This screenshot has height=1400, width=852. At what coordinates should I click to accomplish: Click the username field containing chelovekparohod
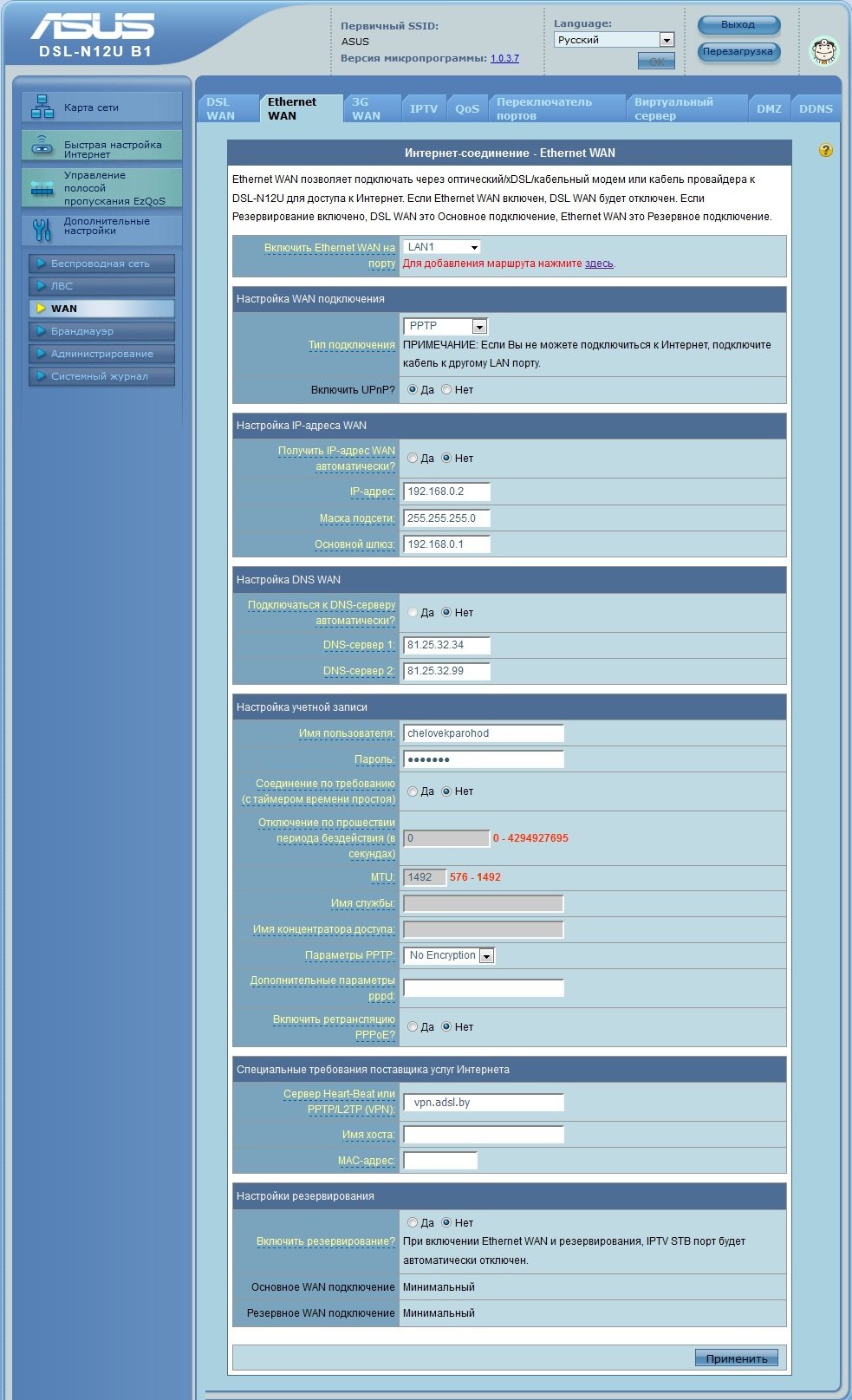tap(484, 733)
